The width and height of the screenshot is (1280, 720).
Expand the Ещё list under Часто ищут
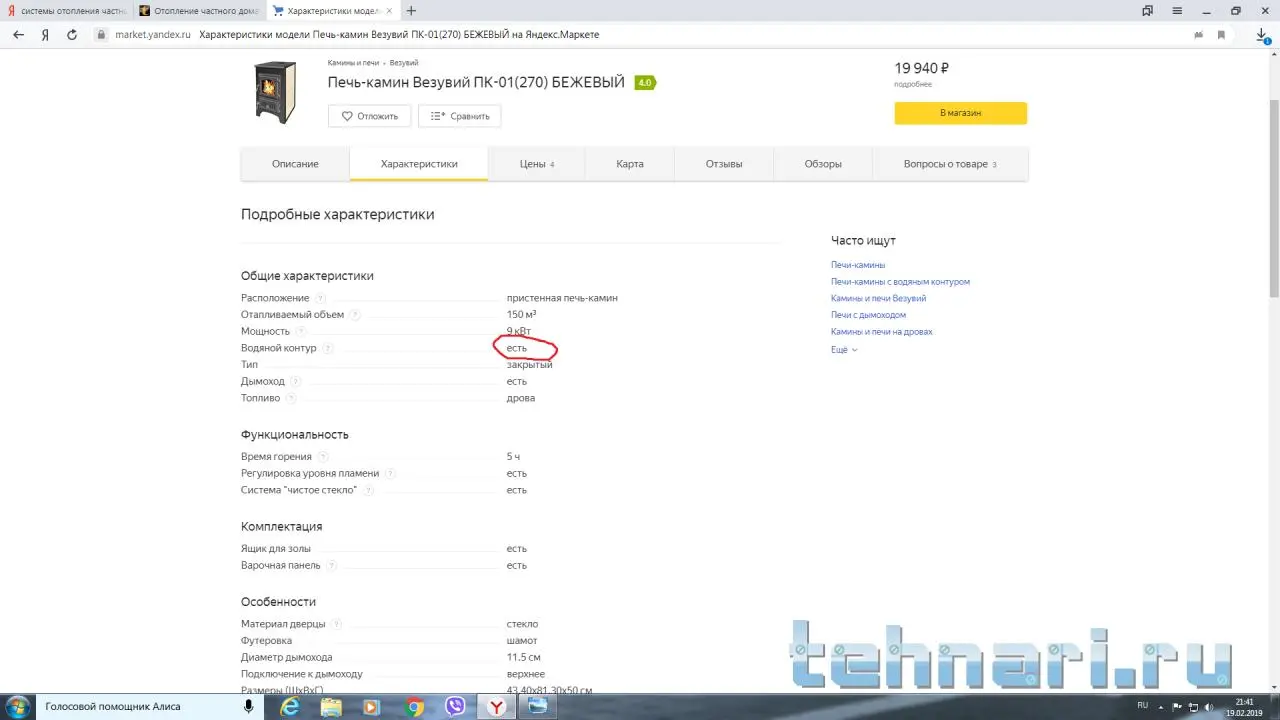point(844,350)
